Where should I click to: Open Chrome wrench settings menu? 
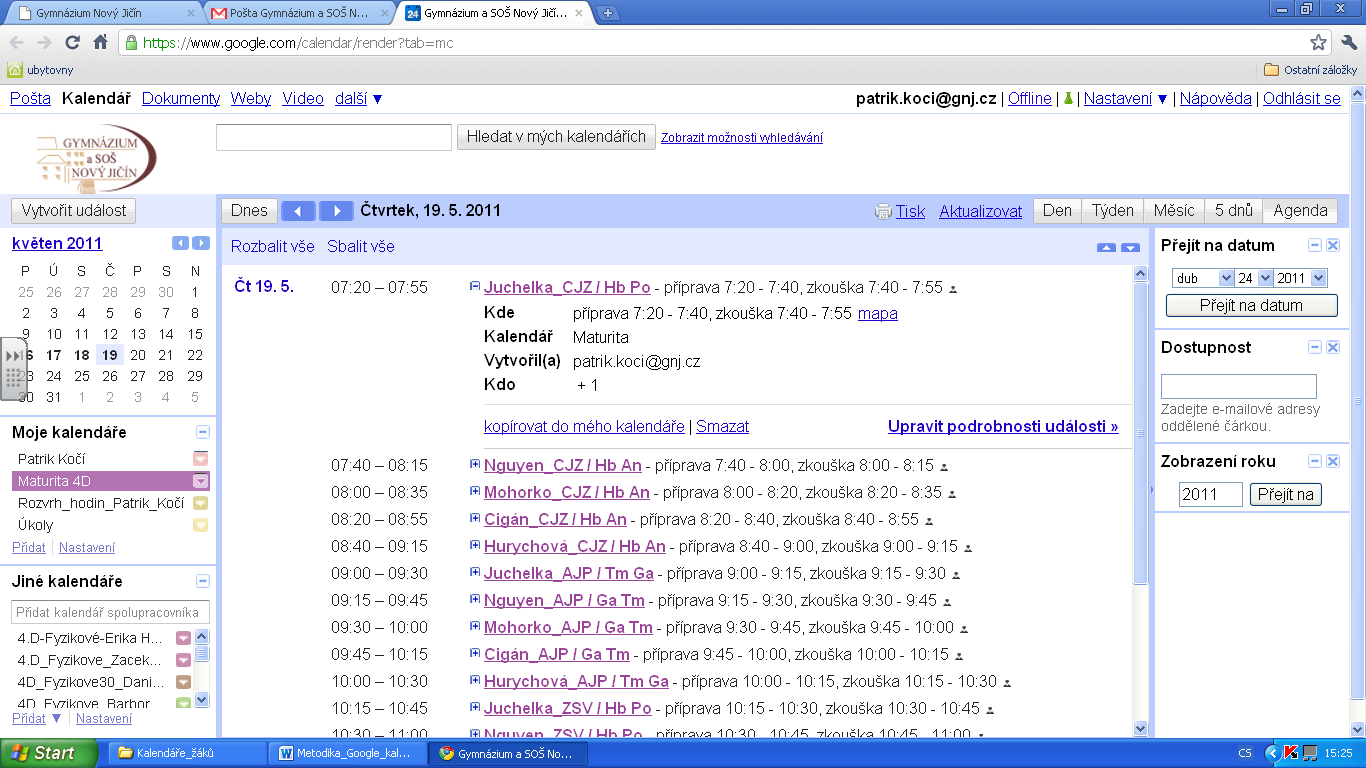(x=1348, y=43)
